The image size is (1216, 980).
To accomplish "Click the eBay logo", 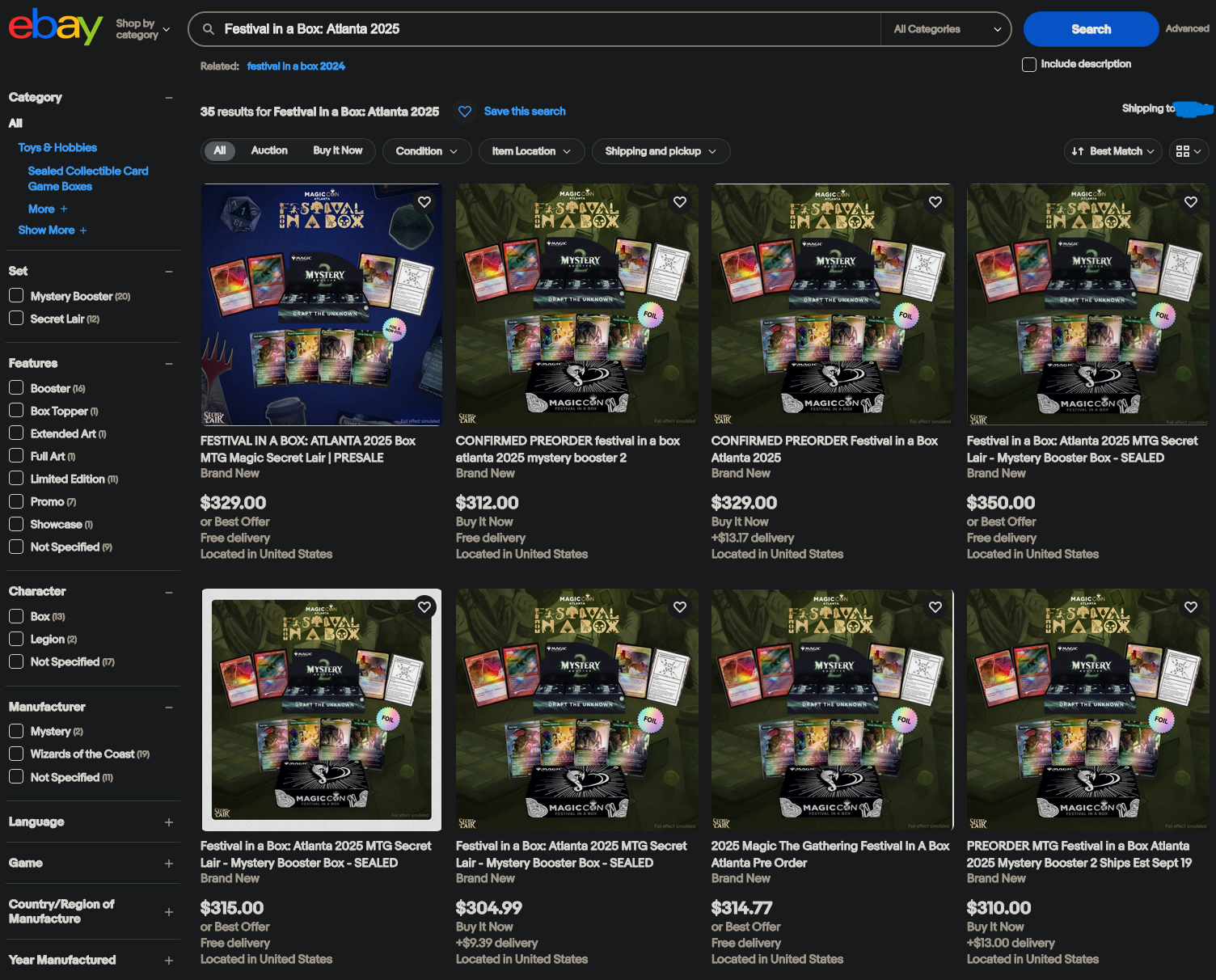I will pyautogui.click(x=55, y=27).
